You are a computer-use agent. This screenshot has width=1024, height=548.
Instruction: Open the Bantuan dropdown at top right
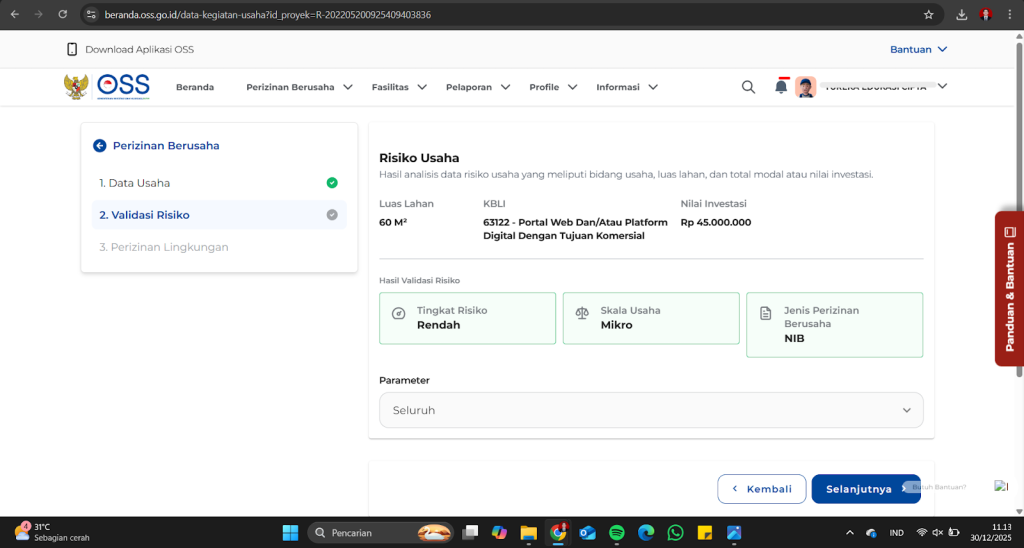pyautogui.click(x=918, y=49)
